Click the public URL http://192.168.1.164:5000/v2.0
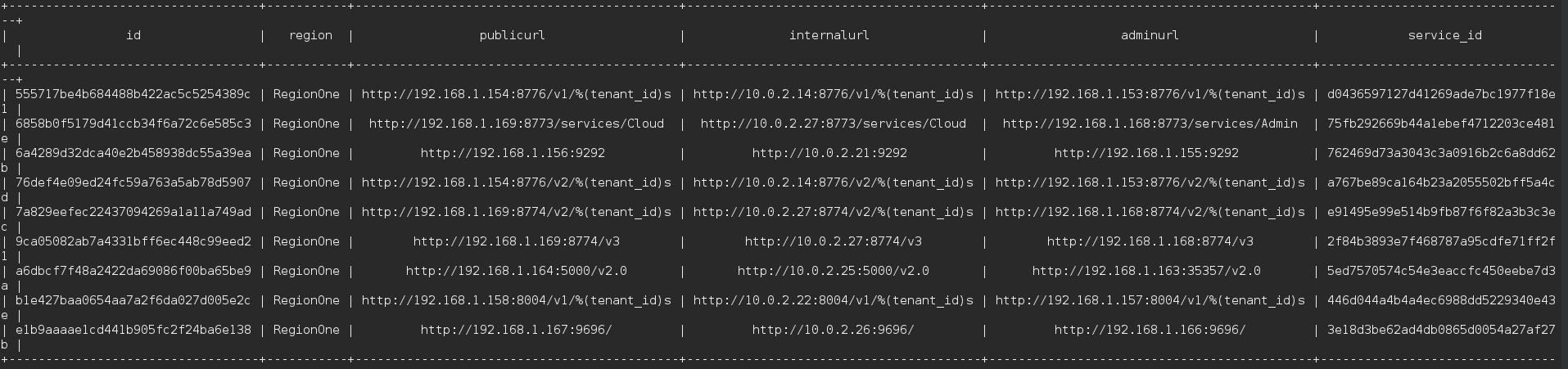This screenshot has height=369, width=1568. [516, 271]
